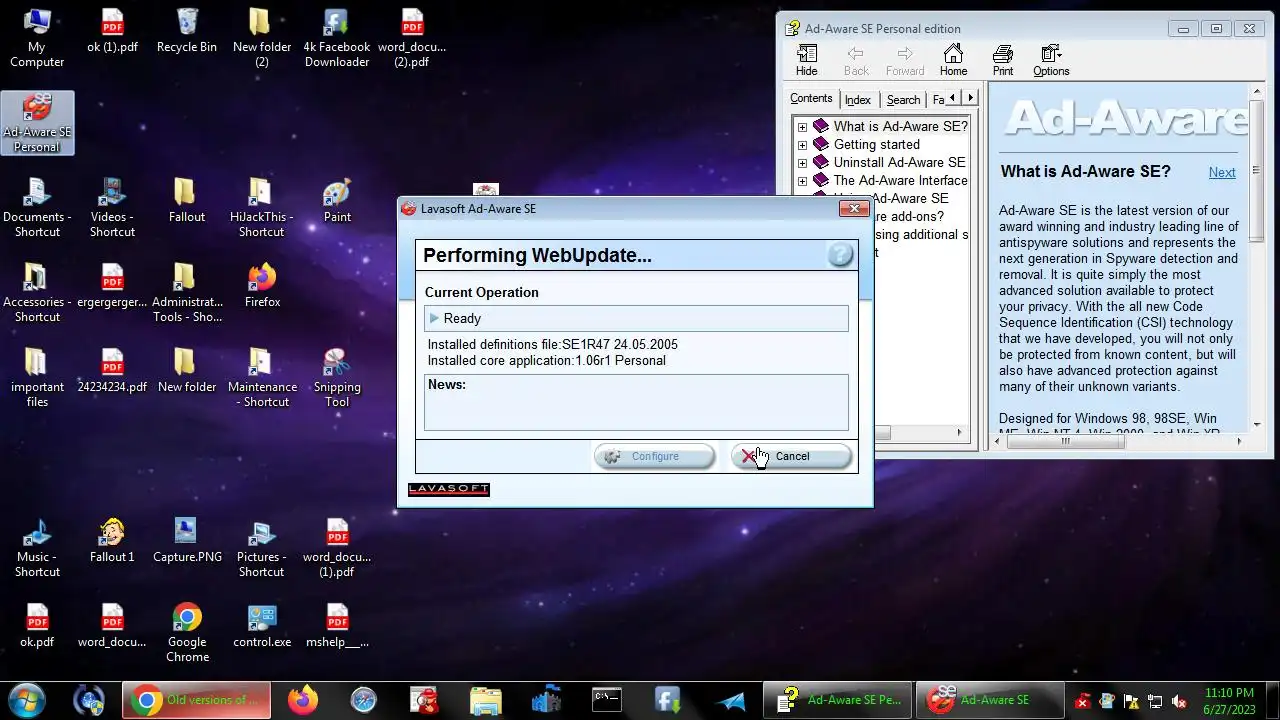Click scroll-down arrow of help content pane
Screen dimensions: 1280x720
[x=1257, y=424]
